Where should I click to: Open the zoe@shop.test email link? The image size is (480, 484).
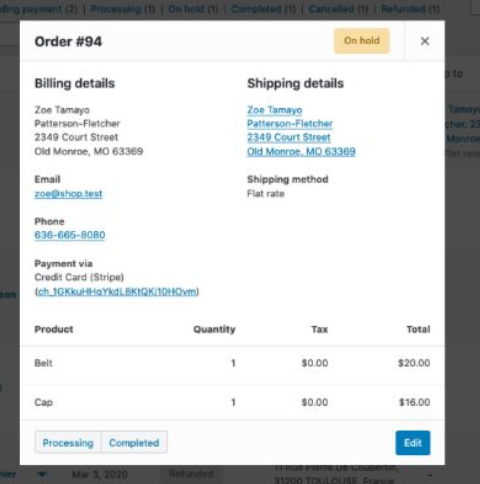[x=68, y=194]
